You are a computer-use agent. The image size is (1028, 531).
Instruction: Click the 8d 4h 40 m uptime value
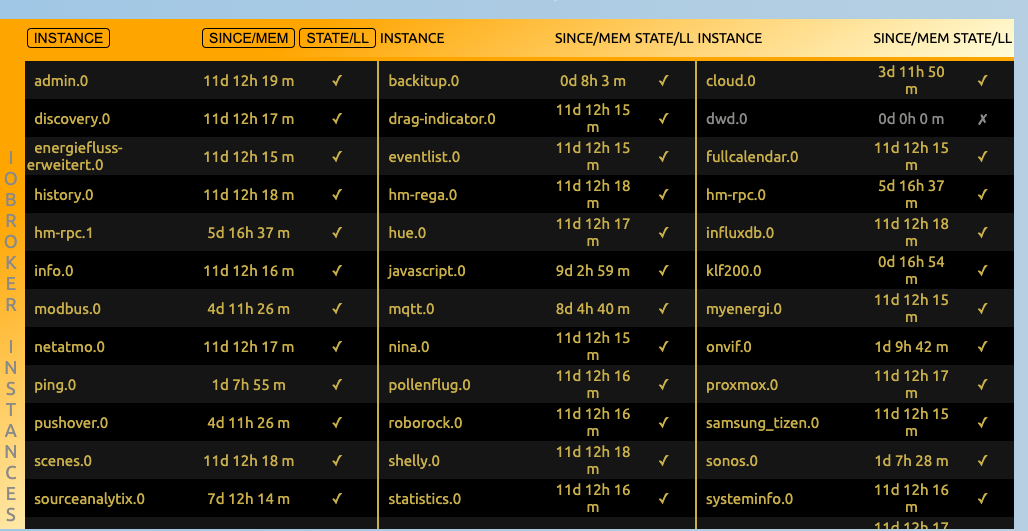[x=593, y=309]
